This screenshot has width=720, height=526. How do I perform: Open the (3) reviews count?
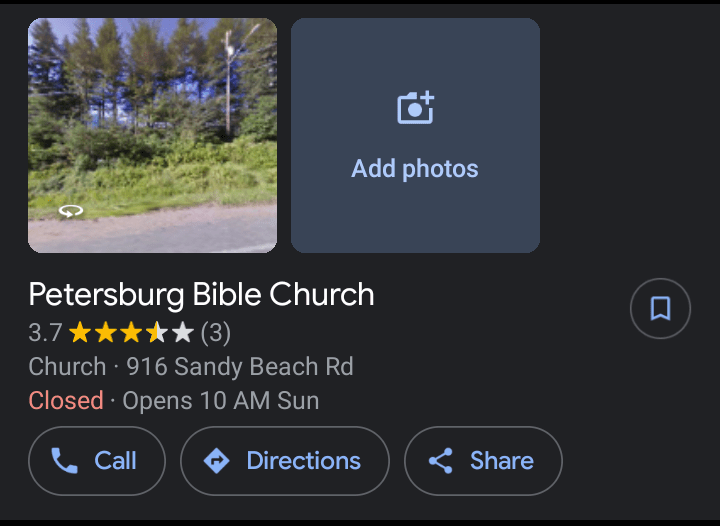(x=216, y=332)
